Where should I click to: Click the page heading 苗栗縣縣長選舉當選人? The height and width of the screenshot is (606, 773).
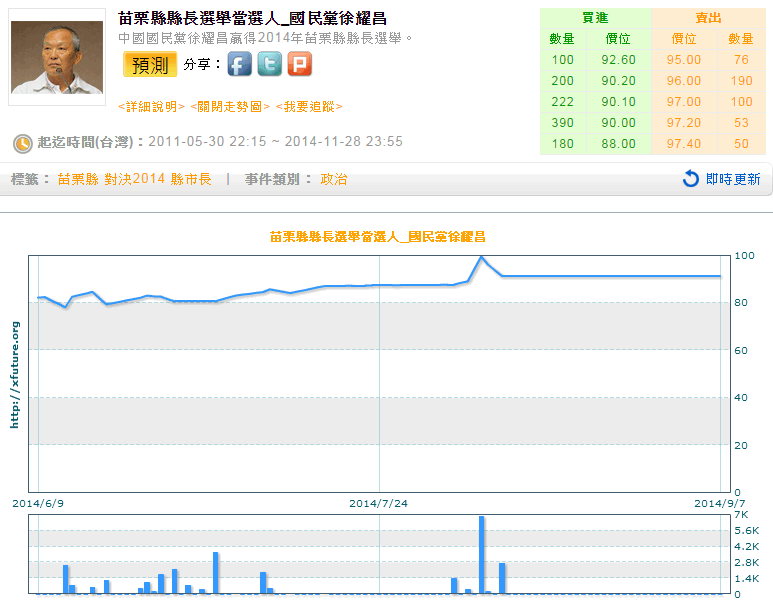(x=252, y=19)
